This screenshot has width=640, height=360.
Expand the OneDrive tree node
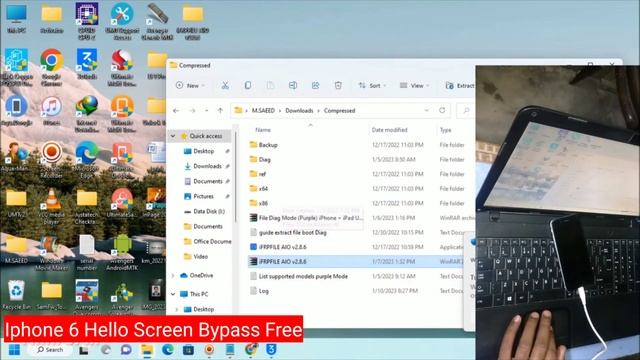(173, 276)
